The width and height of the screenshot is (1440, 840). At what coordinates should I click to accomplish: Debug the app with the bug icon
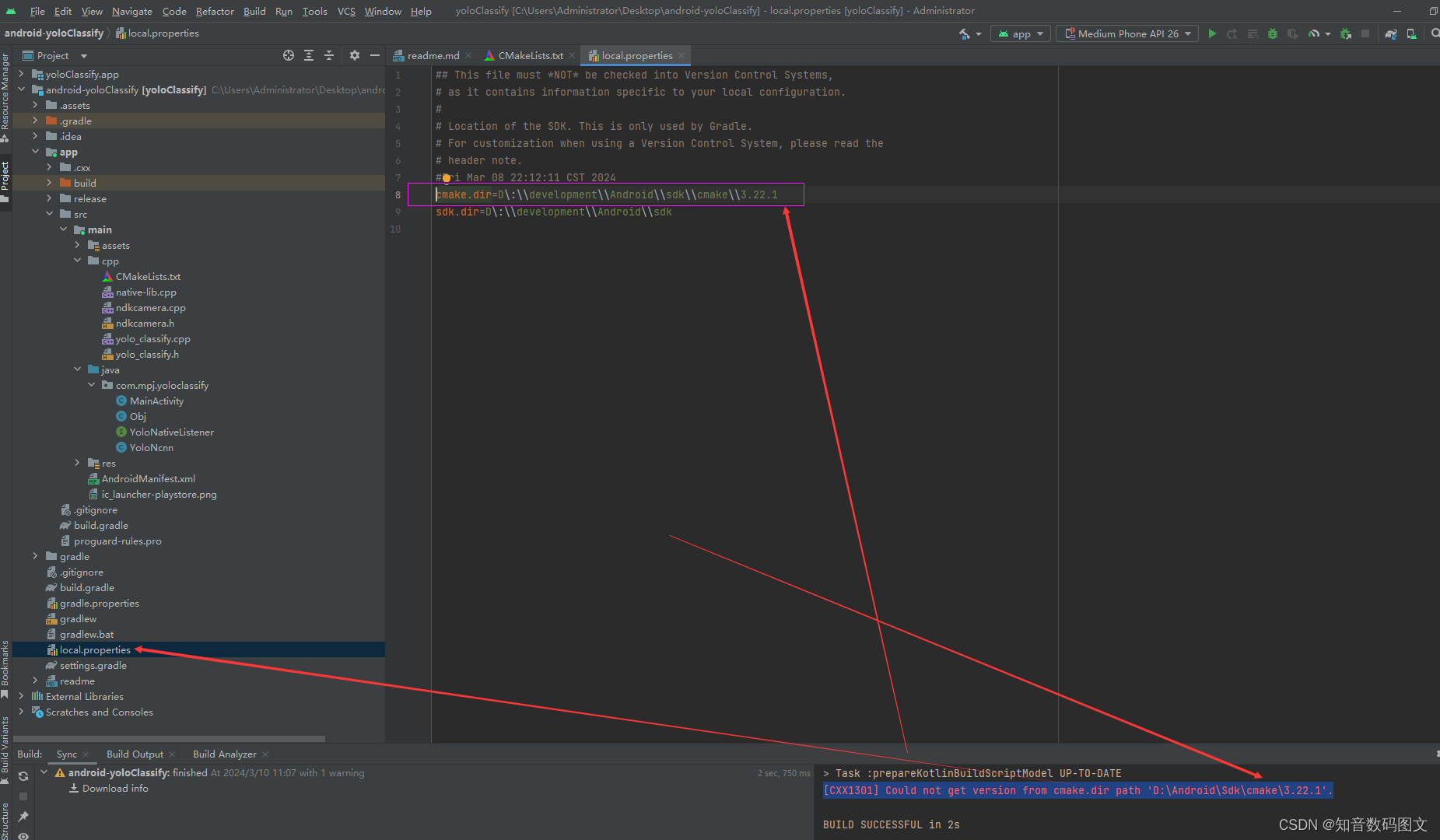(1272, 34)
